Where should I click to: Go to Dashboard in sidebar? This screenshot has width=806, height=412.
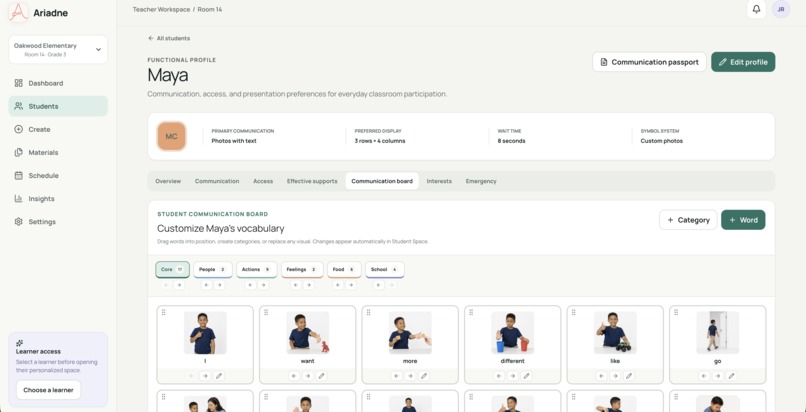click(58, 83)
